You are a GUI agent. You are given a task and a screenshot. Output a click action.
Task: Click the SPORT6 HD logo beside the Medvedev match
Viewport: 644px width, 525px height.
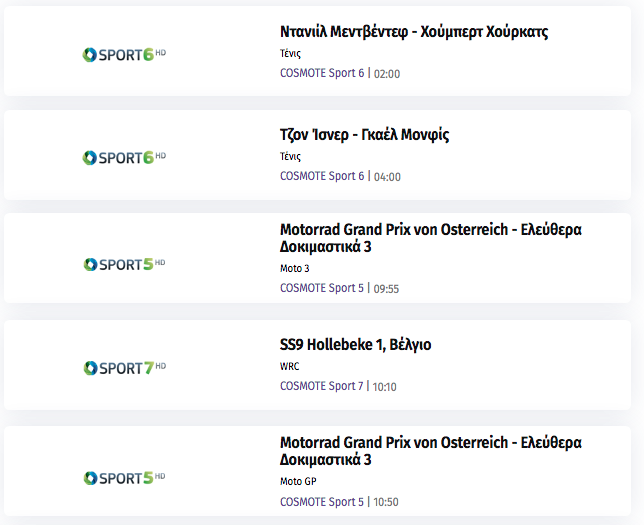click(x=124, y=55)
